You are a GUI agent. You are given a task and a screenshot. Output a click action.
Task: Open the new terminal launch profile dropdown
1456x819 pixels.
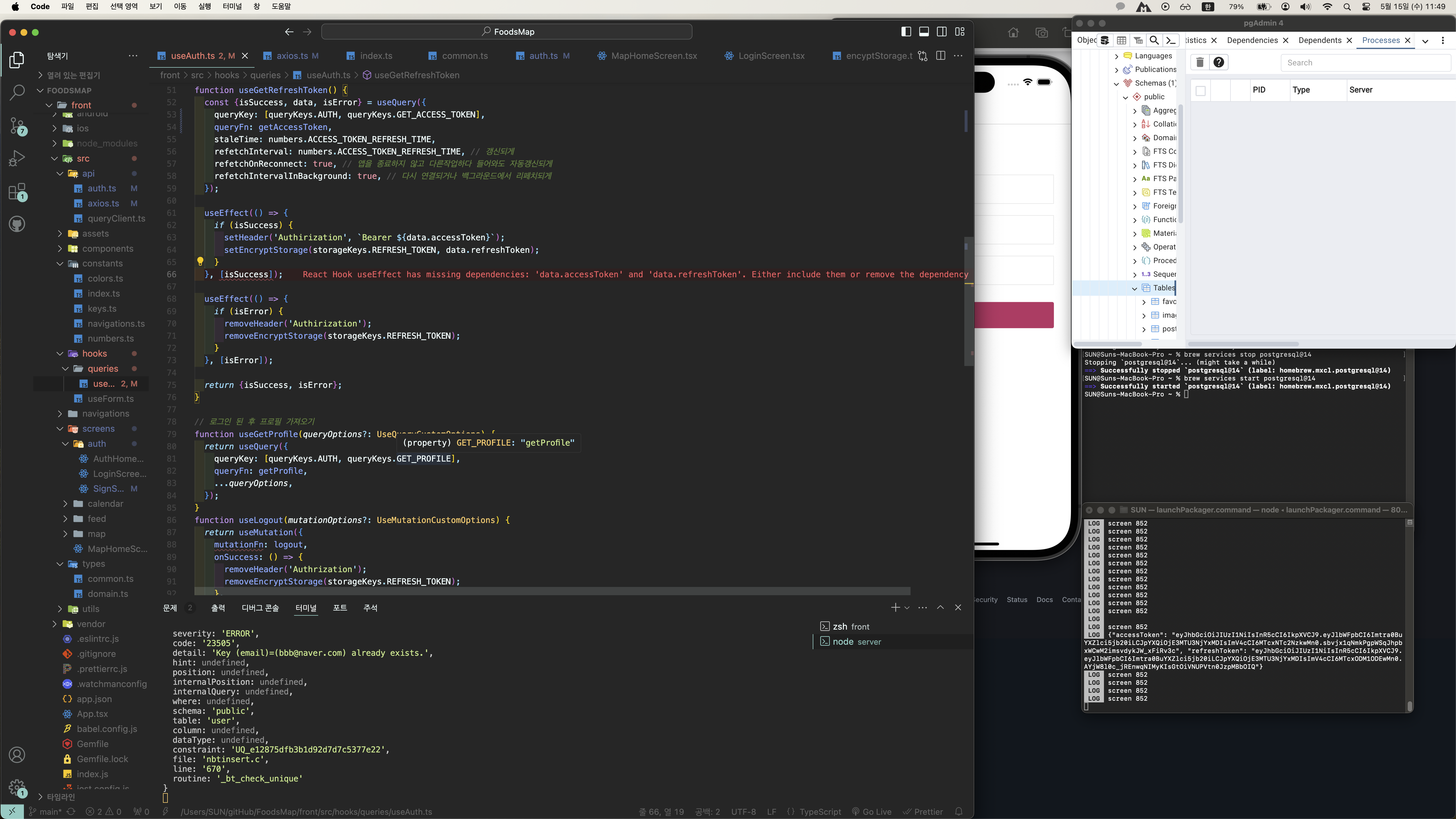coord(907,608)
